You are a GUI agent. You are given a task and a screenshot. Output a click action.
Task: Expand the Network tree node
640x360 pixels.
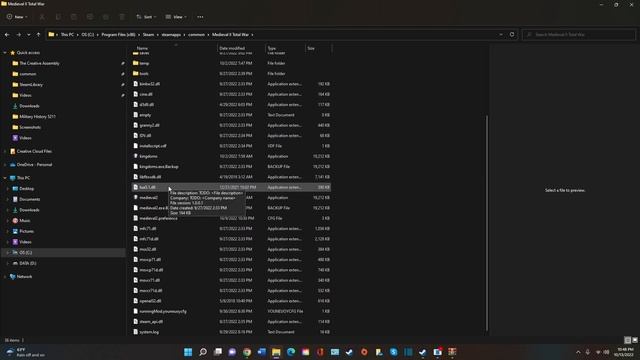coord(5,277)
